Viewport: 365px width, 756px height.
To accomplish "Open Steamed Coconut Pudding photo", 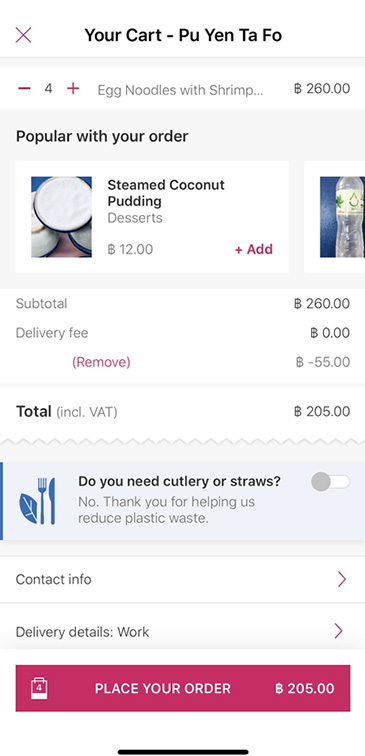I will [61, 217].
